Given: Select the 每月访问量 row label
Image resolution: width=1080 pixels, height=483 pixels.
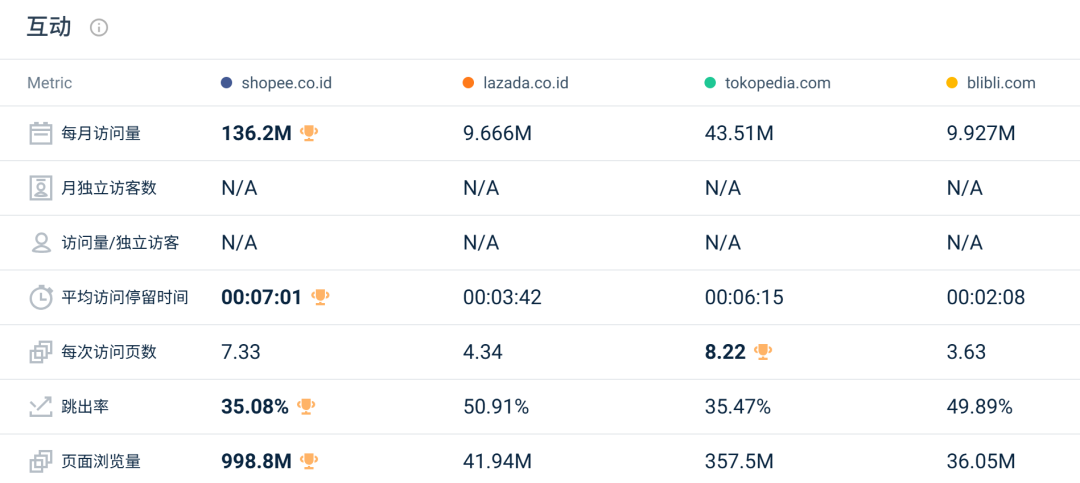Looking at the screenshot, I should click(x=101, y=133).
